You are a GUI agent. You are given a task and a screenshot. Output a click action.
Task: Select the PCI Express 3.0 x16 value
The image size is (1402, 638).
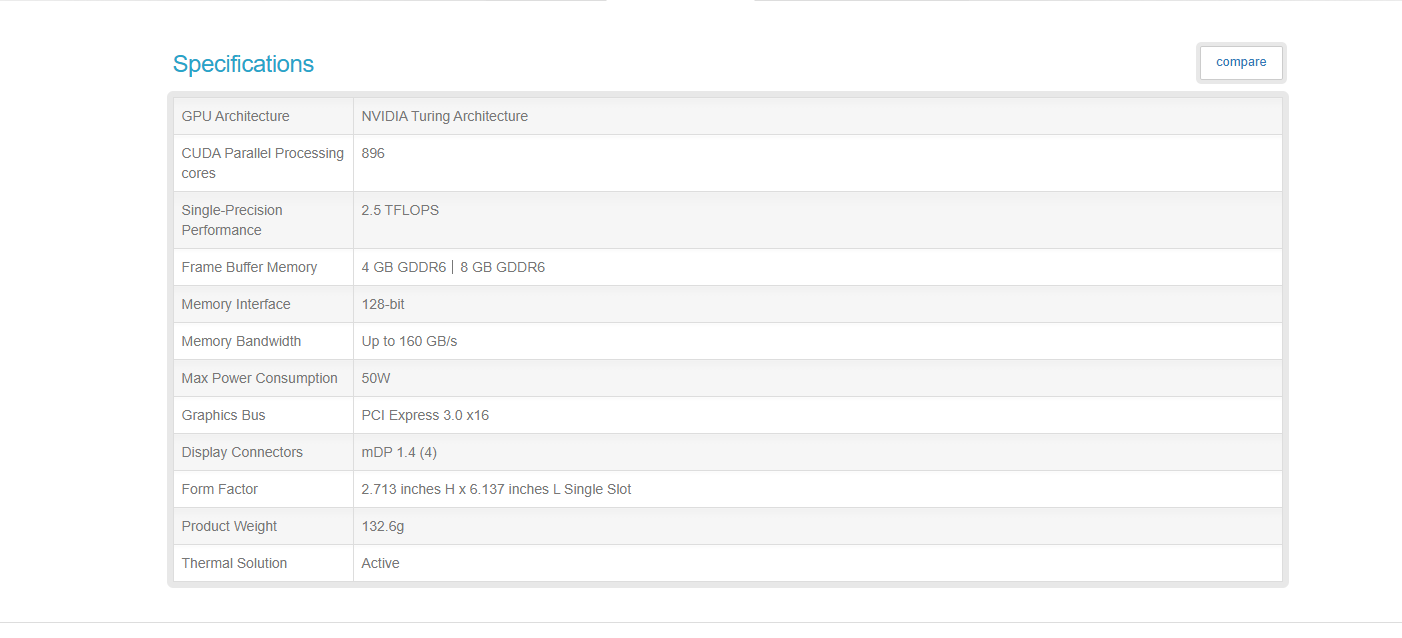click(x=425, y=415)
